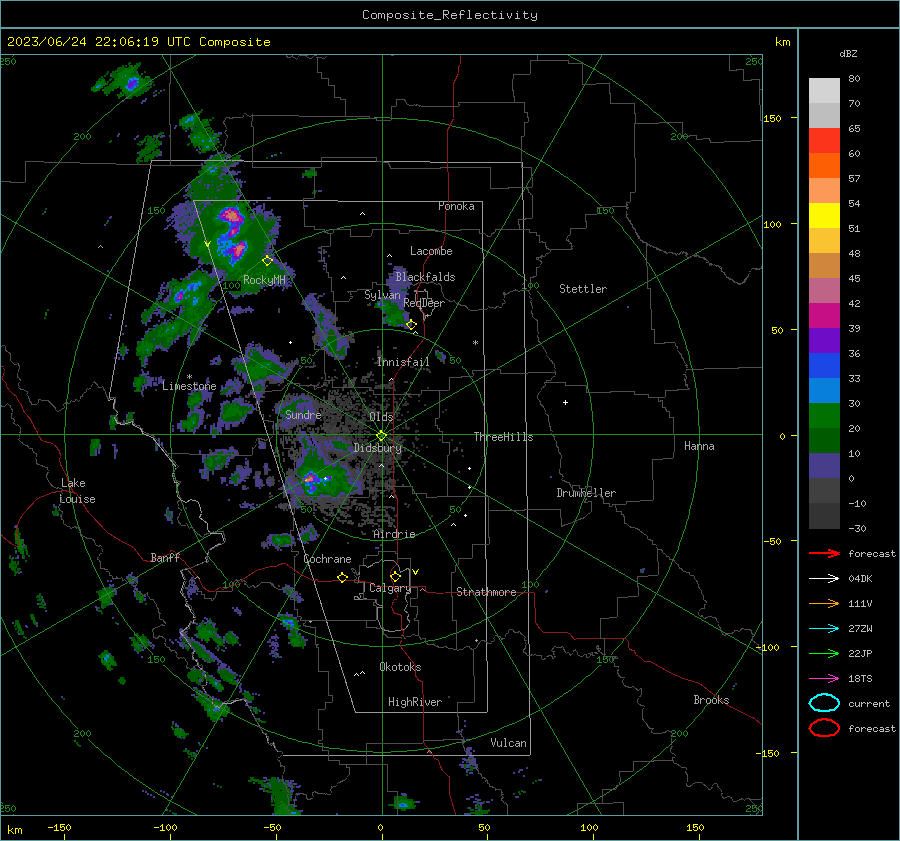Select the blue 36 dBZ color swatch

click(824, 365)
